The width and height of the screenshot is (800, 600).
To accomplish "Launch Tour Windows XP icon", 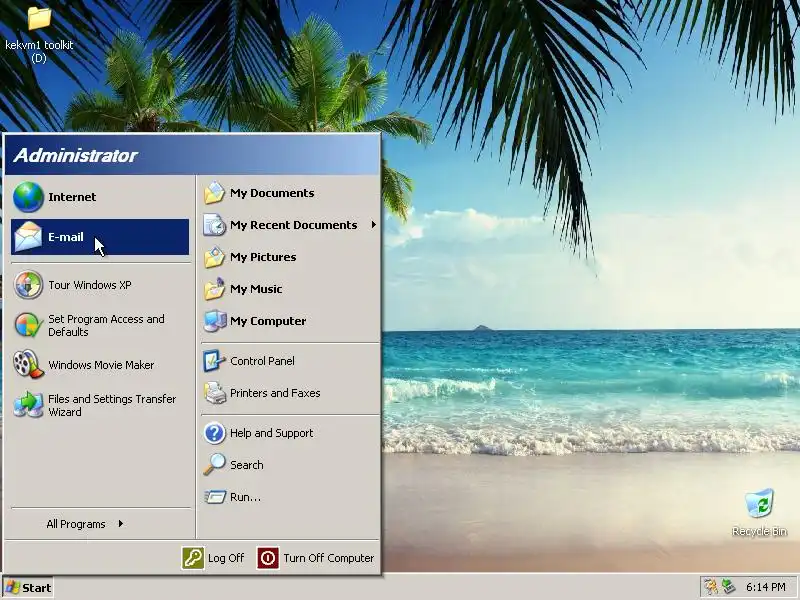I will pyautogui.click(x=28, y=285).
